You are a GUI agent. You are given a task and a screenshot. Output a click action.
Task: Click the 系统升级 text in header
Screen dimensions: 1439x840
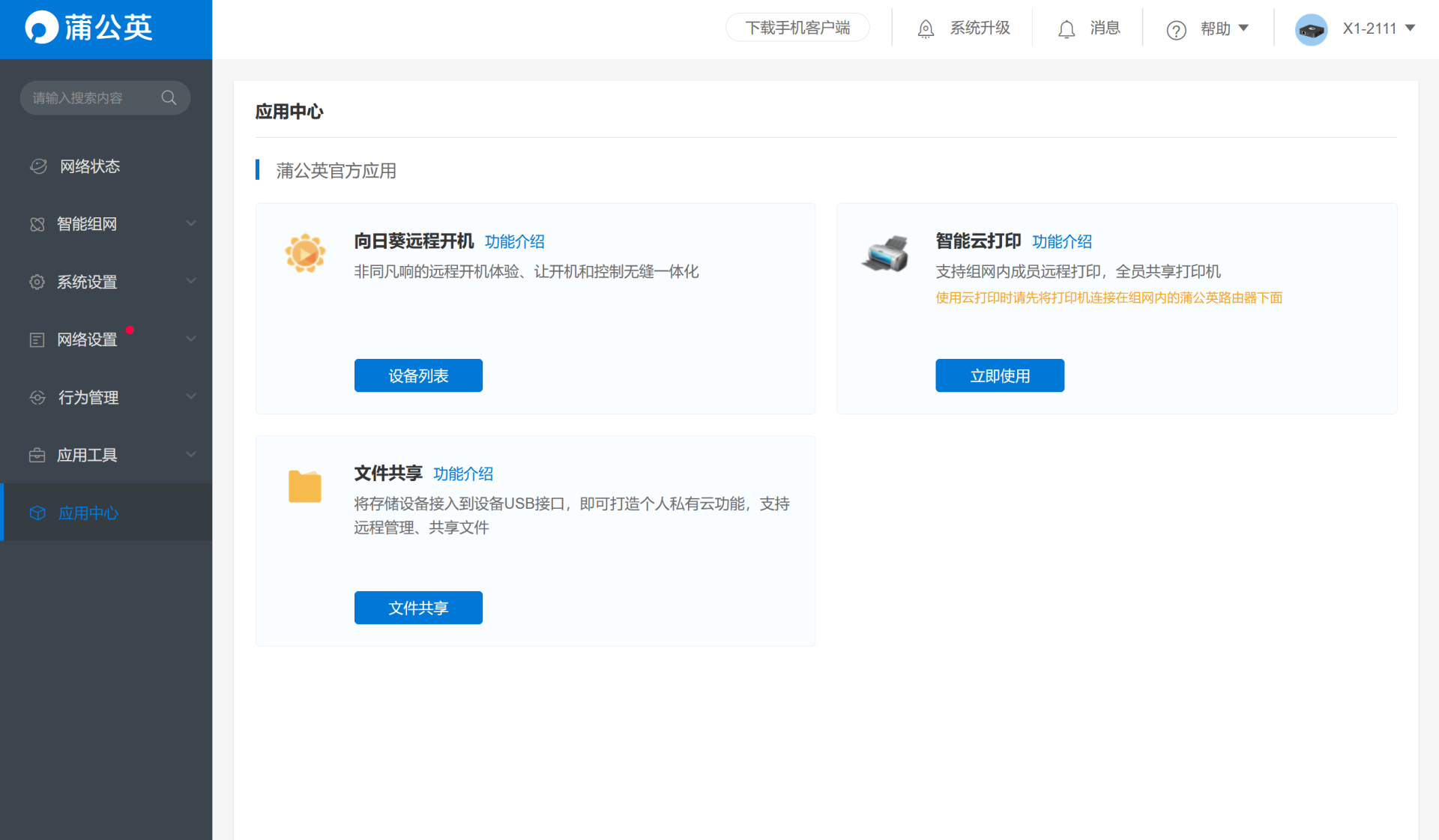click(x=980, y=28)
